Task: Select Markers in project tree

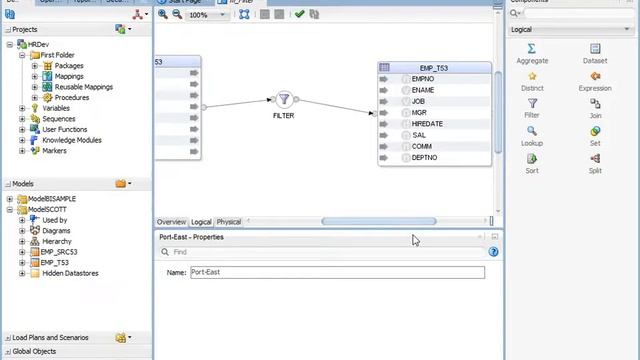Action: pos(54,151)
